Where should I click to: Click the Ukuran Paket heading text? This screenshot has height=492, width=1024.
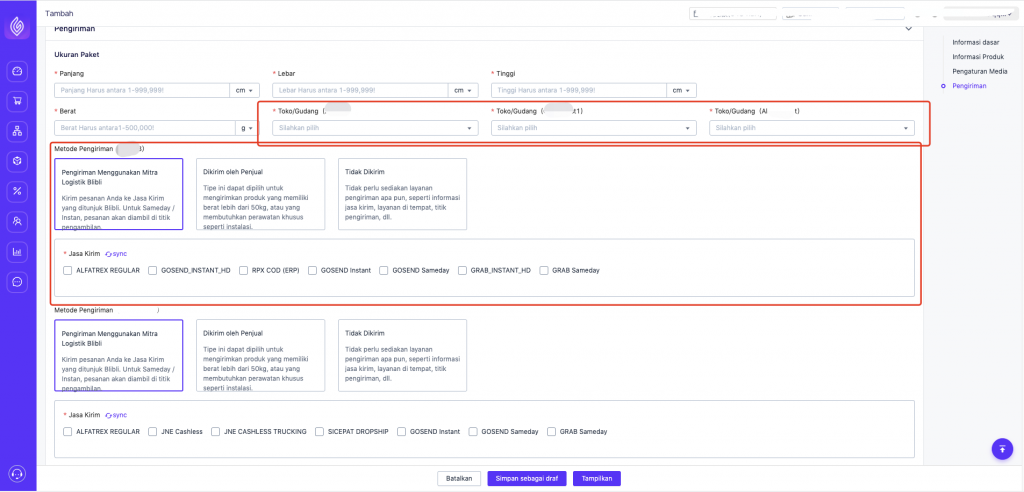76,55
